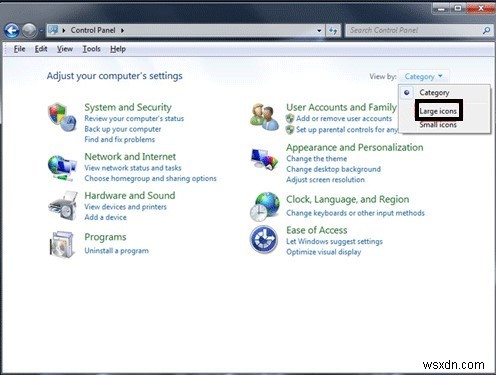Open the View by Category dropdown
The image size is (496, 375).
click(x=424, y=77)
